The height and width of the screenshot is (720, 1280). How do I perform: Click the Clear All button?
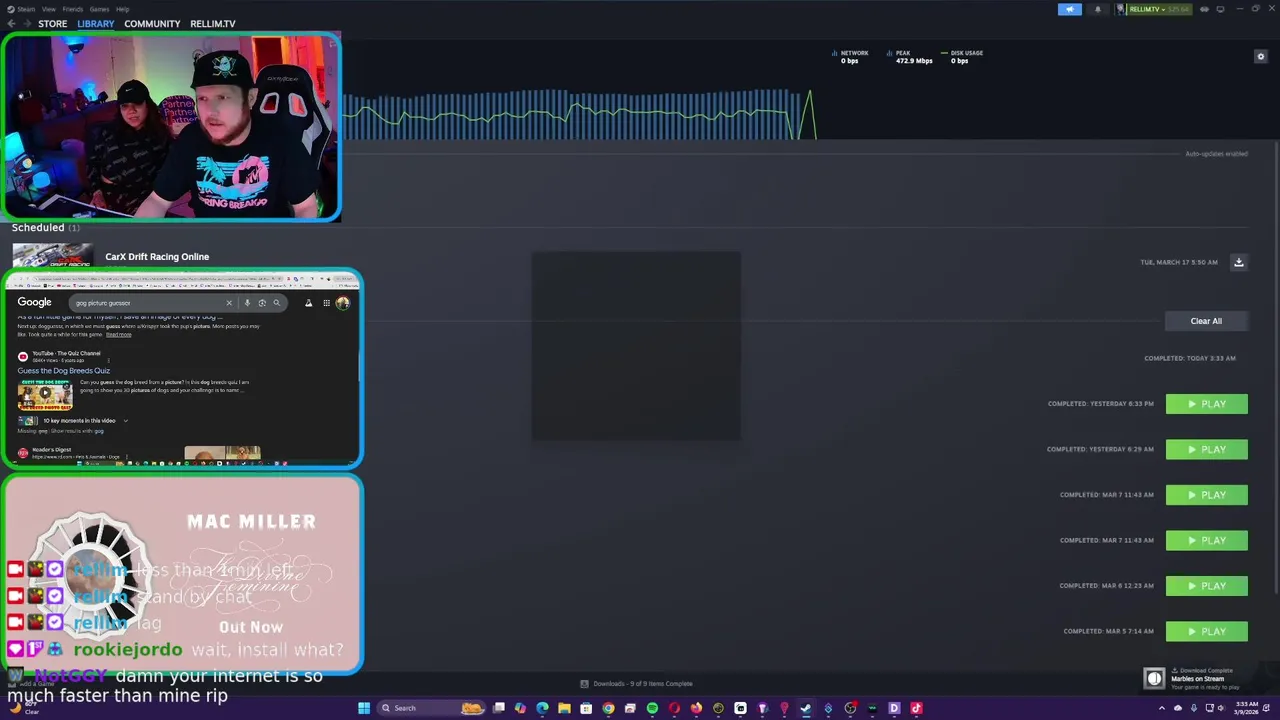coord(1206,321)
